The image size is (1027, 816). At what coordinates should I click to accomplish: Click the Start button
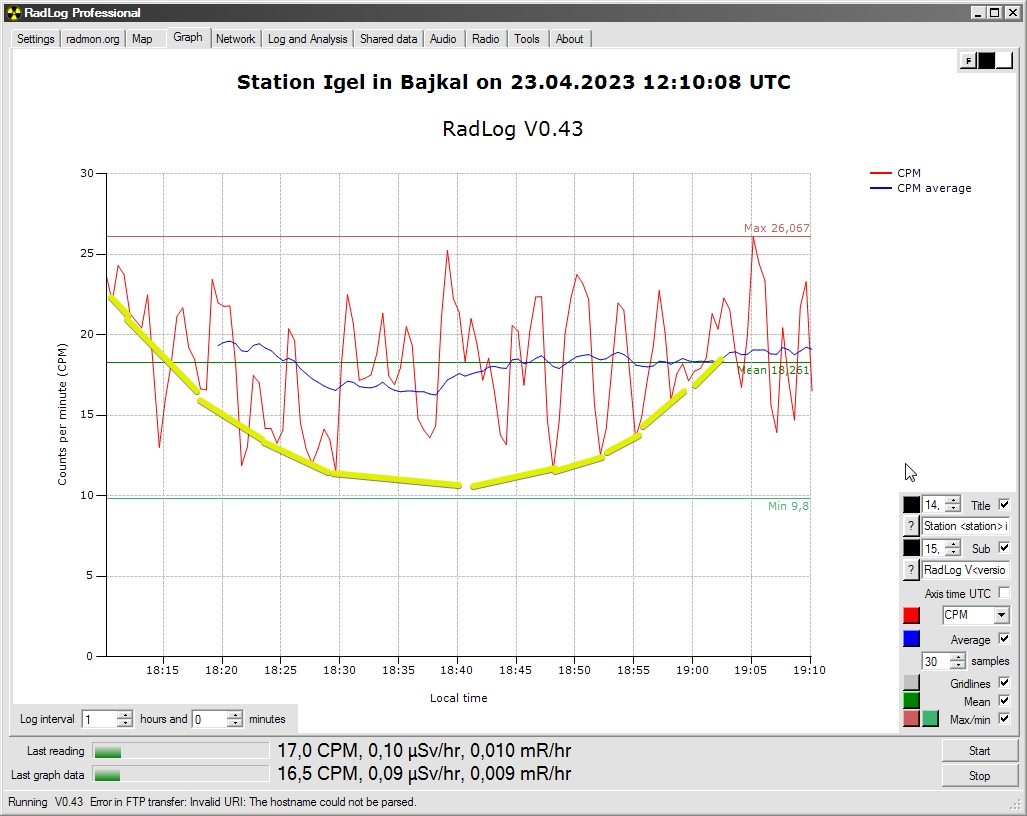point(980,751)
